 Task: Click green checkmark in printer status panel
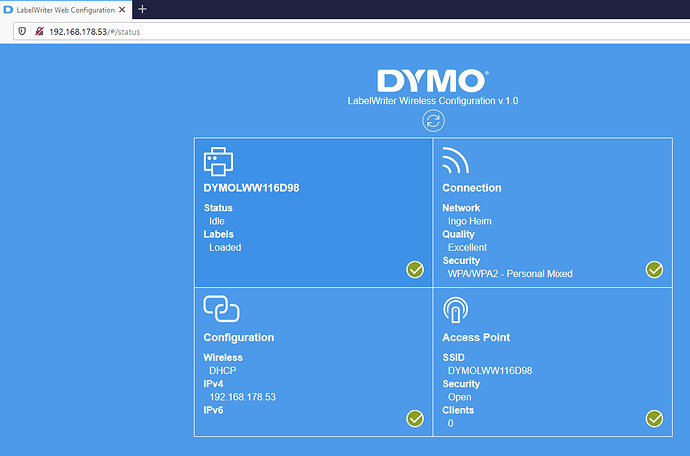(x=415, y=269)
